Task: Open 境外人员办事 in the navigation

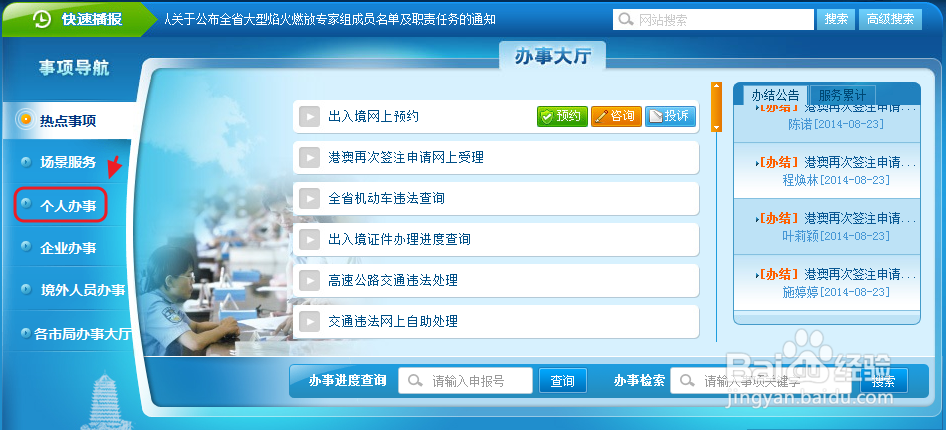Action: 83,289
